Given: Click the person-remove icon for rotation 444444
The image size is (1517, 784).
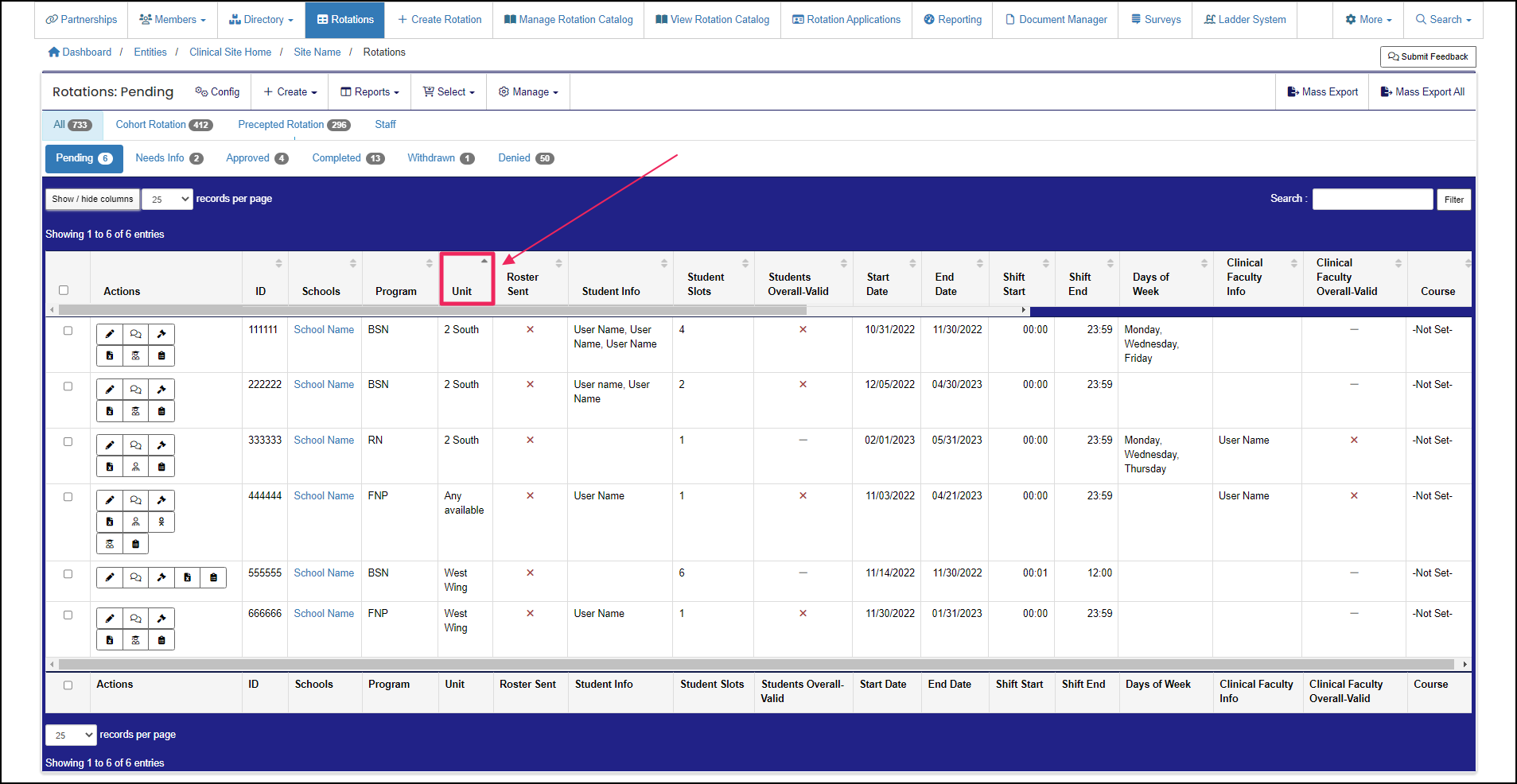Looking at the screenshot, I should point(161,522).
